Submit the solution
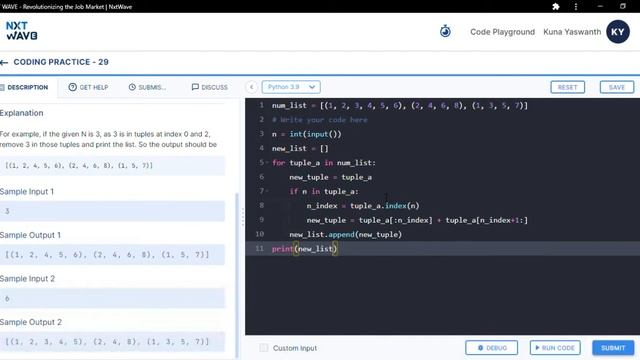The height and width of the screenshot is (360, 640). point(613,348)
